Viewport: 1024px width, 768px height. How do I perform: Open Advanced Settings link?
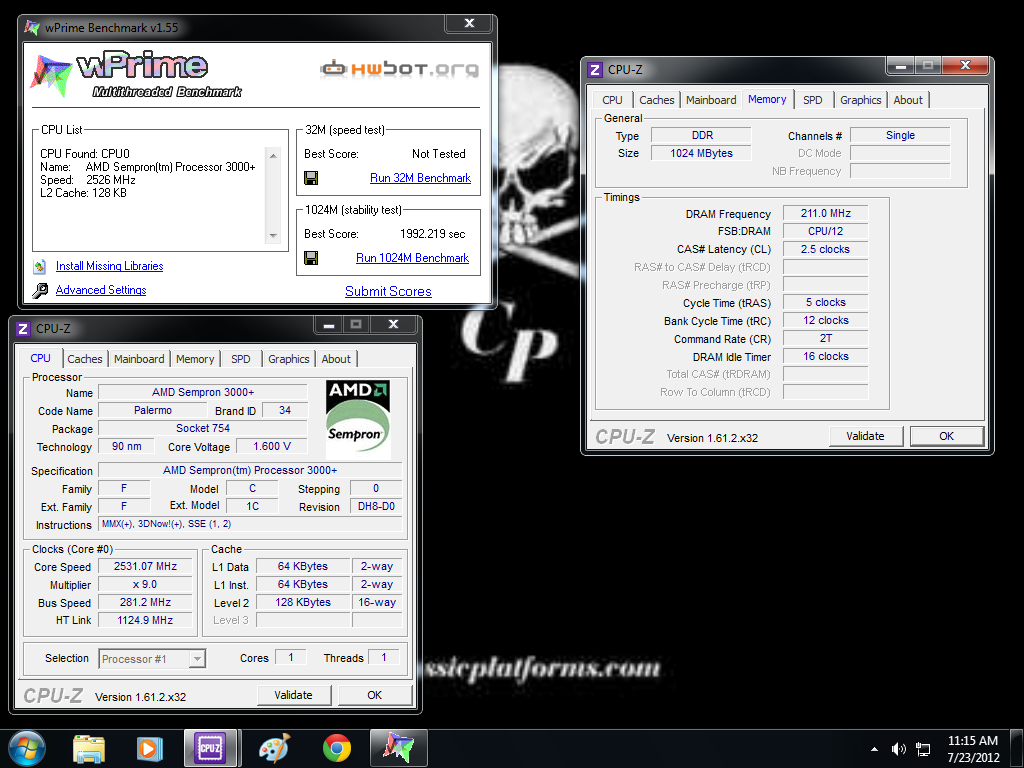click(x=101, y=290)
